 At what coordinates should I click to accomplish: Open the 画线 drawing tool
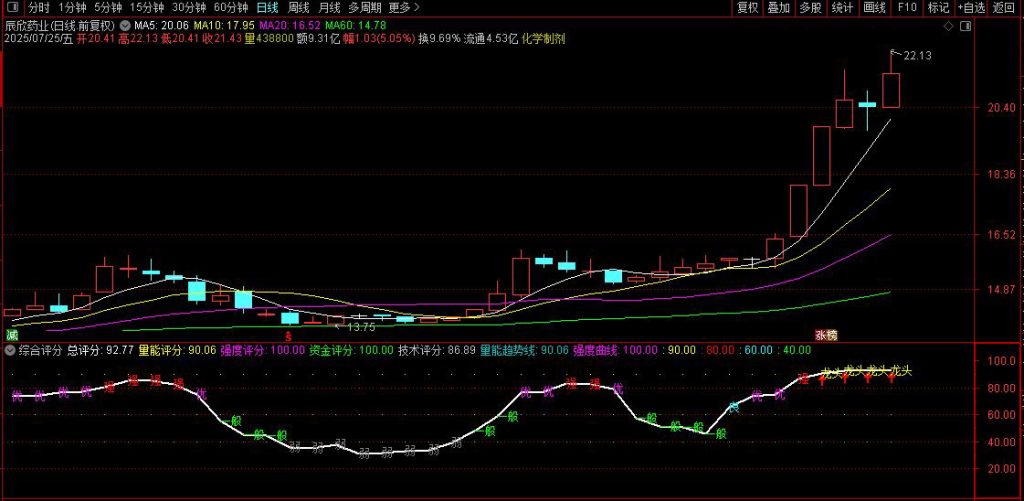(875, 7)
